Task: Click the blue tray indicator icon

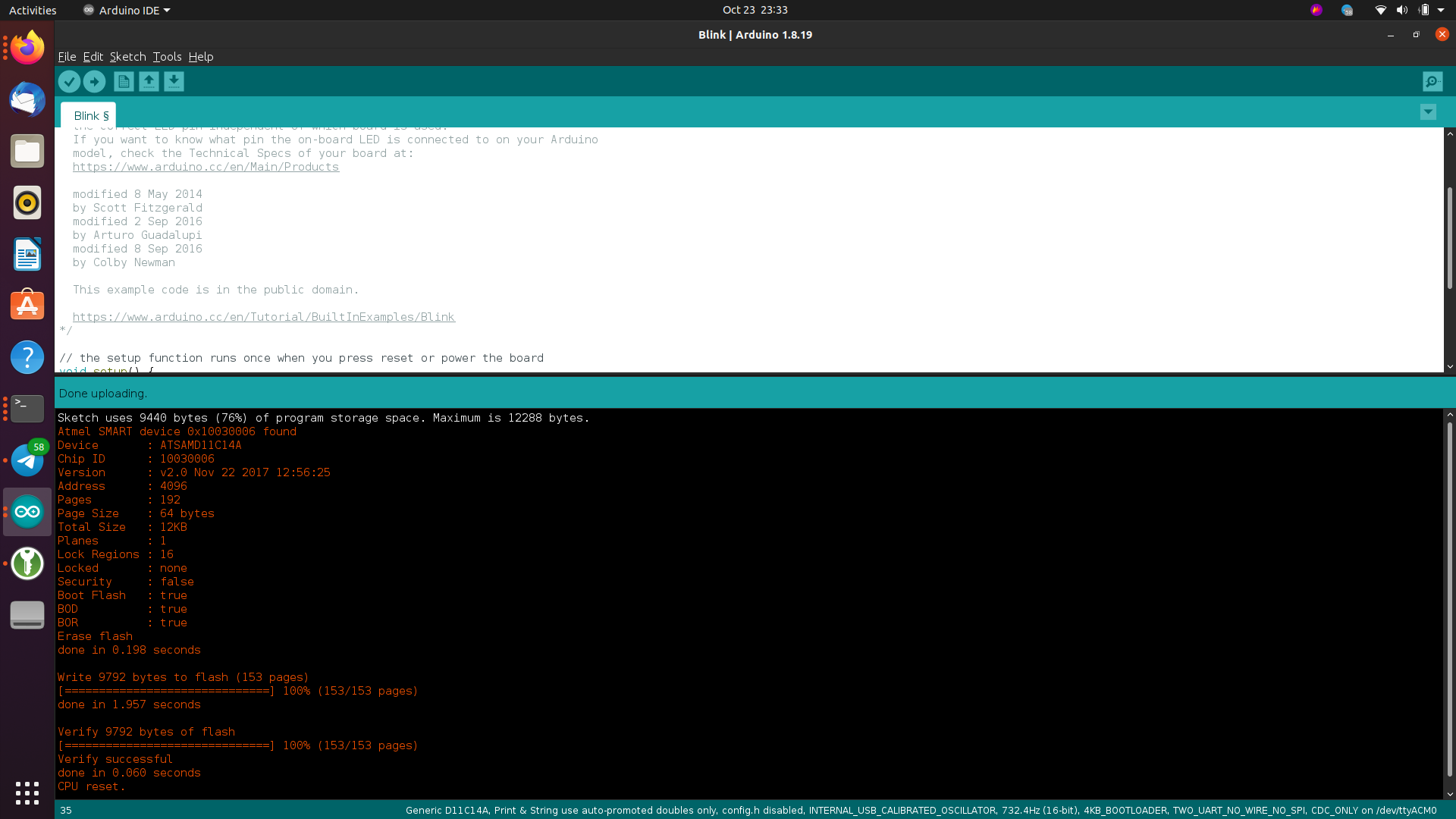Action: pos(1347,10)
